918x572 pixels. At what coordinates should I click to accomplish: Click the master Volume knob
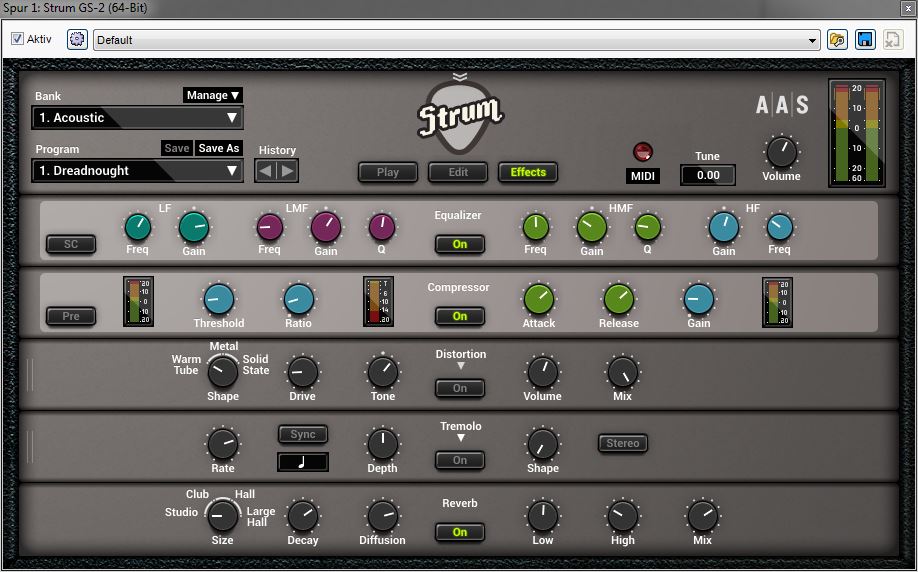click(782, 153)
